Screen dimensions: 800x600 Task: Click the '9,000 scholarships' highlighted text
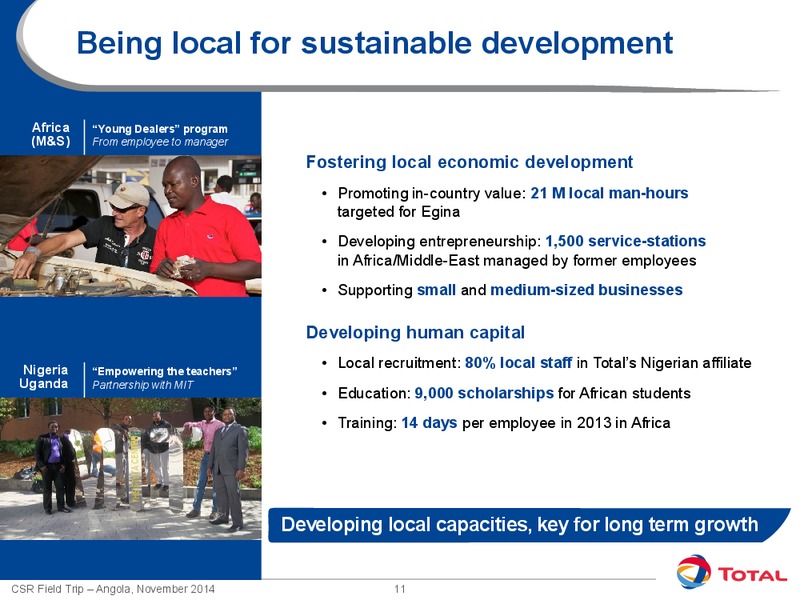484,393
